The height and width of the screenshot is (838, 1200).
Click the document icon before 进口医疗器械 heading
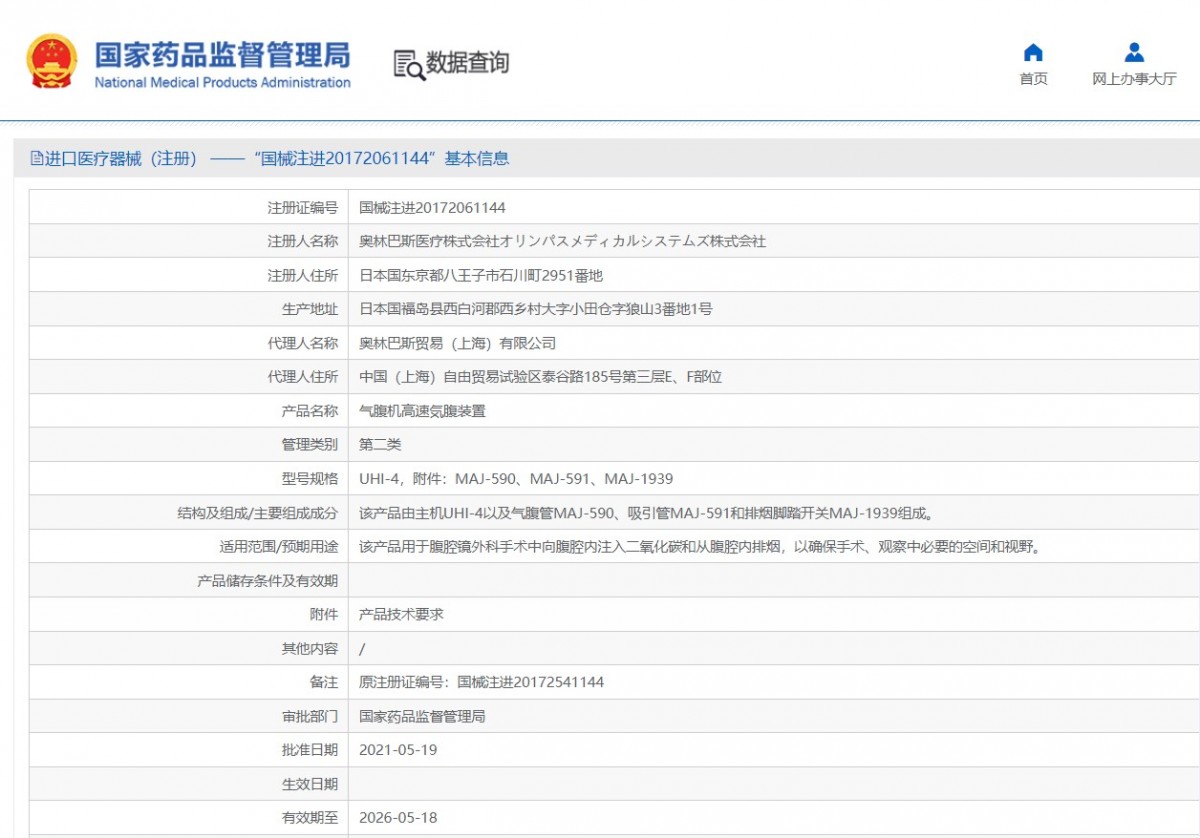37,158
